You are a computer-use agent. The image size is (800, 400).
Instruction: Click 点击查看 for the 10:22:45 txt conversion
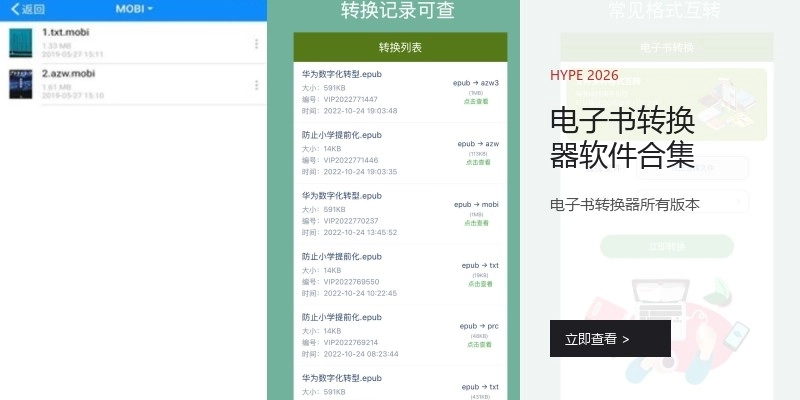pos(479,284)
